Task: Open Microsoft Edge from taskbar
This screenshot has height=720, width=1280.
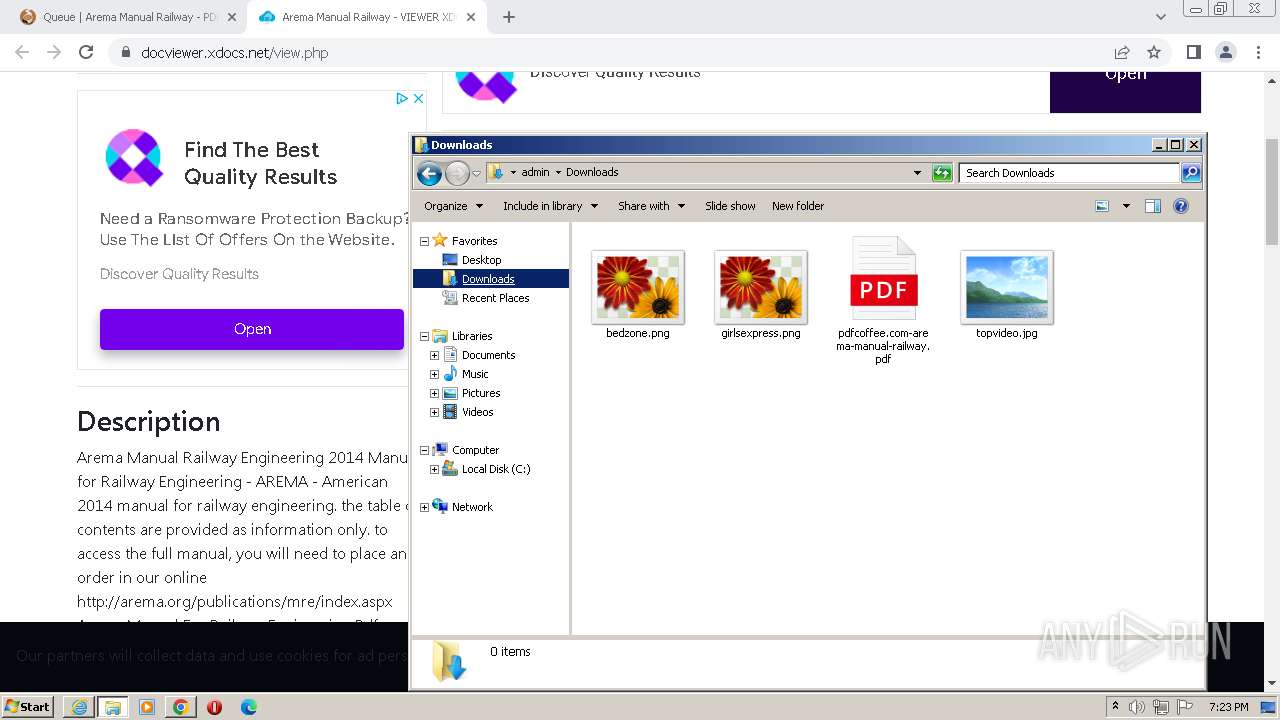Action: tap(248, 707)
